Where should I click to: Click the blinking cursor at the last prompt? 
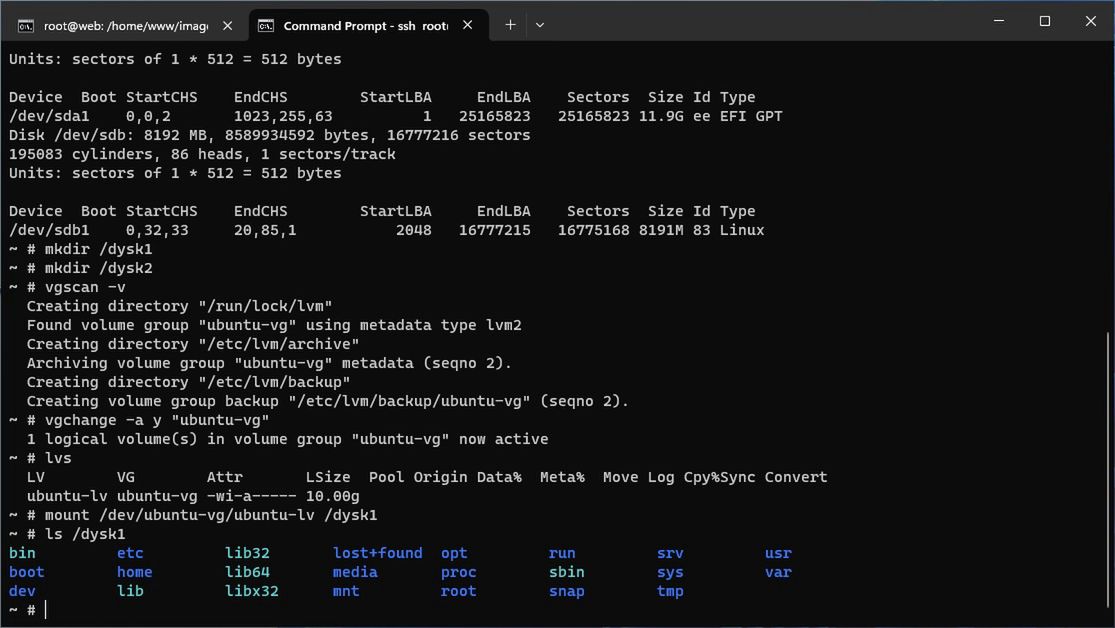point(46,610)
